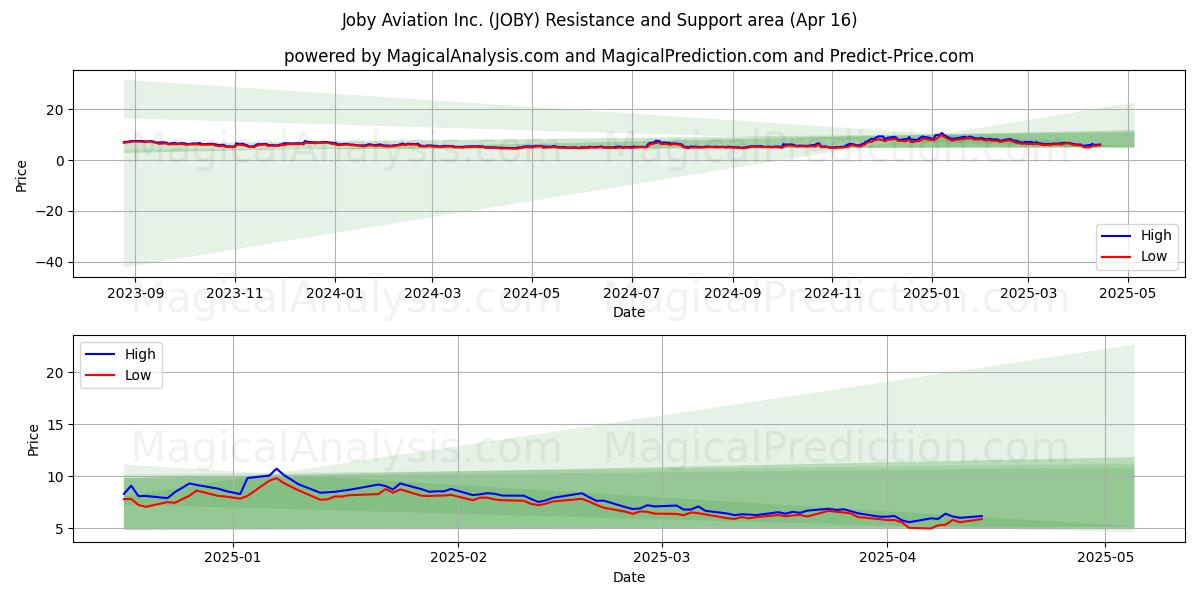
Task: Click the 2024-11 date tick label
Action: (x=833, y=294)
